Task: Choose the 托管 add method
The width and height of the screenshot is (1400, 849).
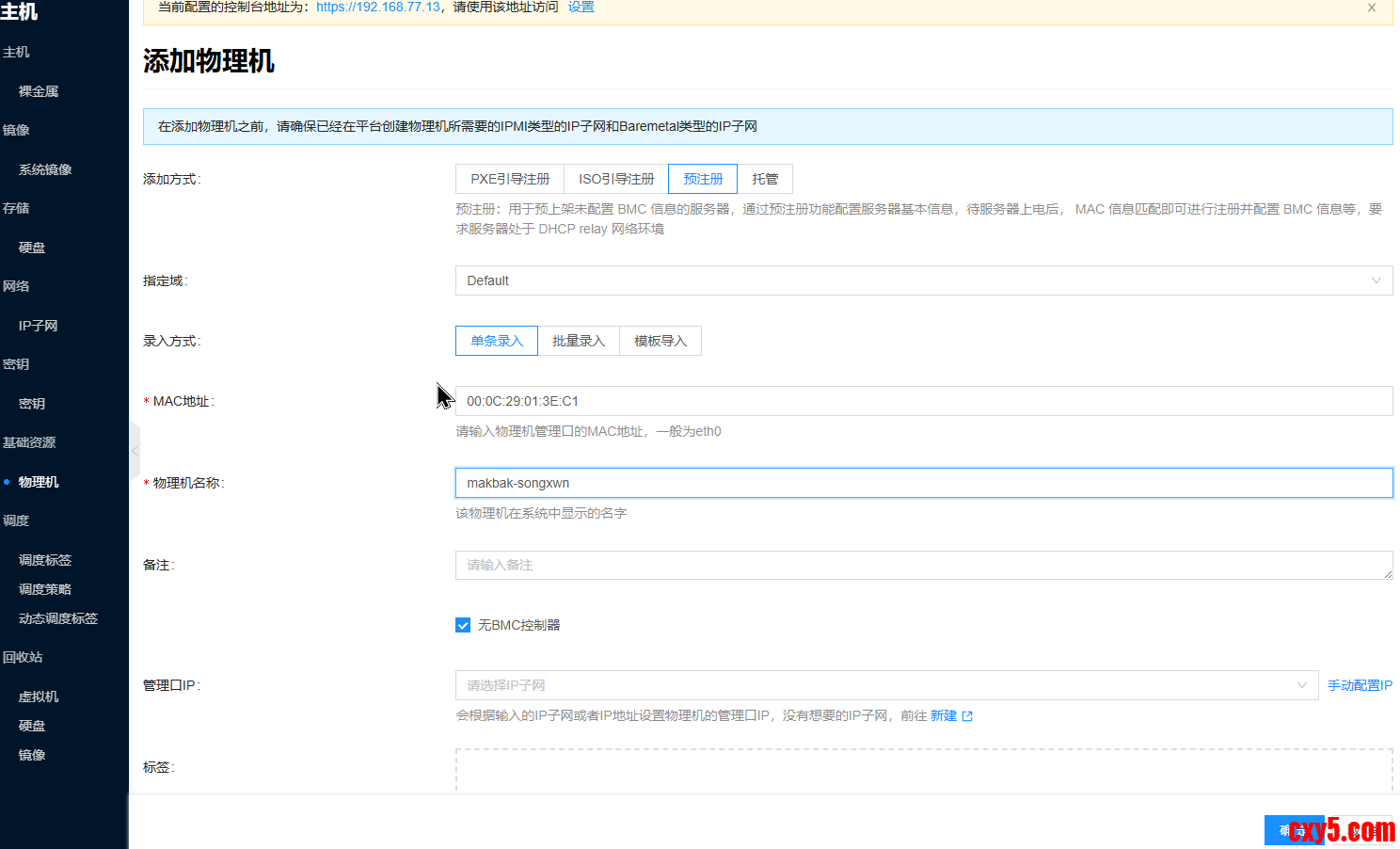Action: point(765,179)
